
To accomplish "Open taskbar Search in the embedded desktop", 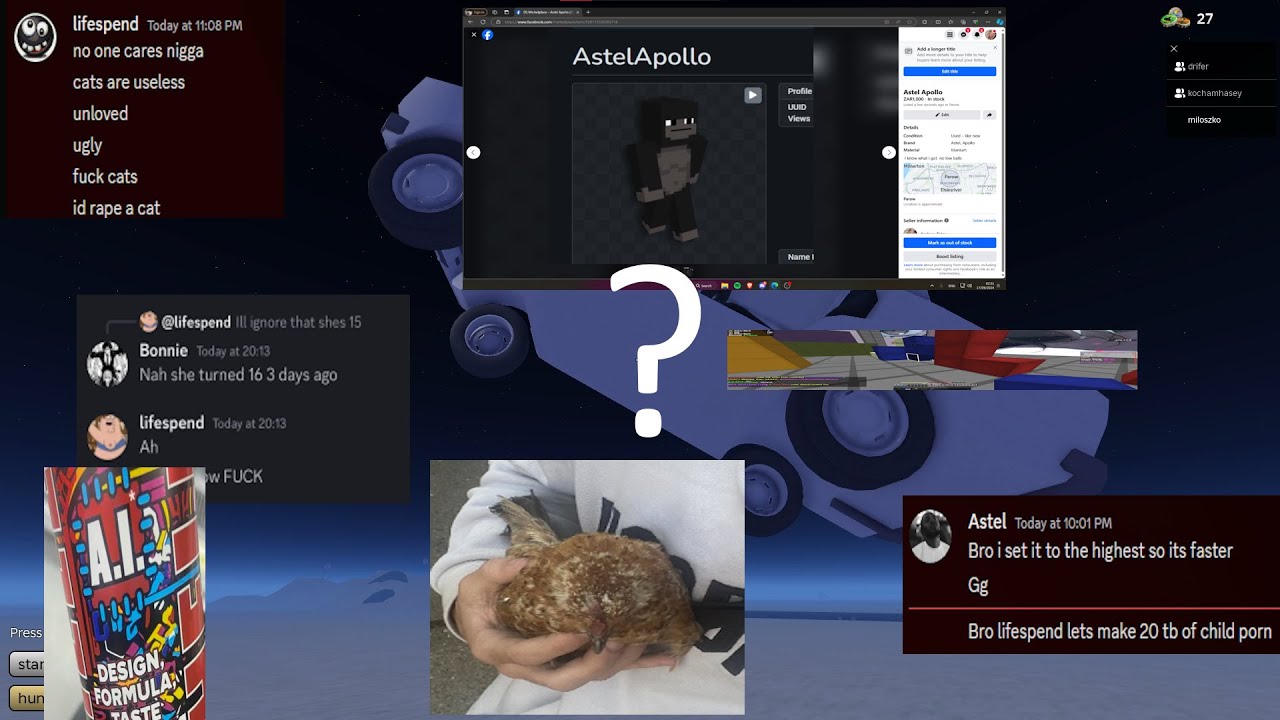I will click(704, 285).
